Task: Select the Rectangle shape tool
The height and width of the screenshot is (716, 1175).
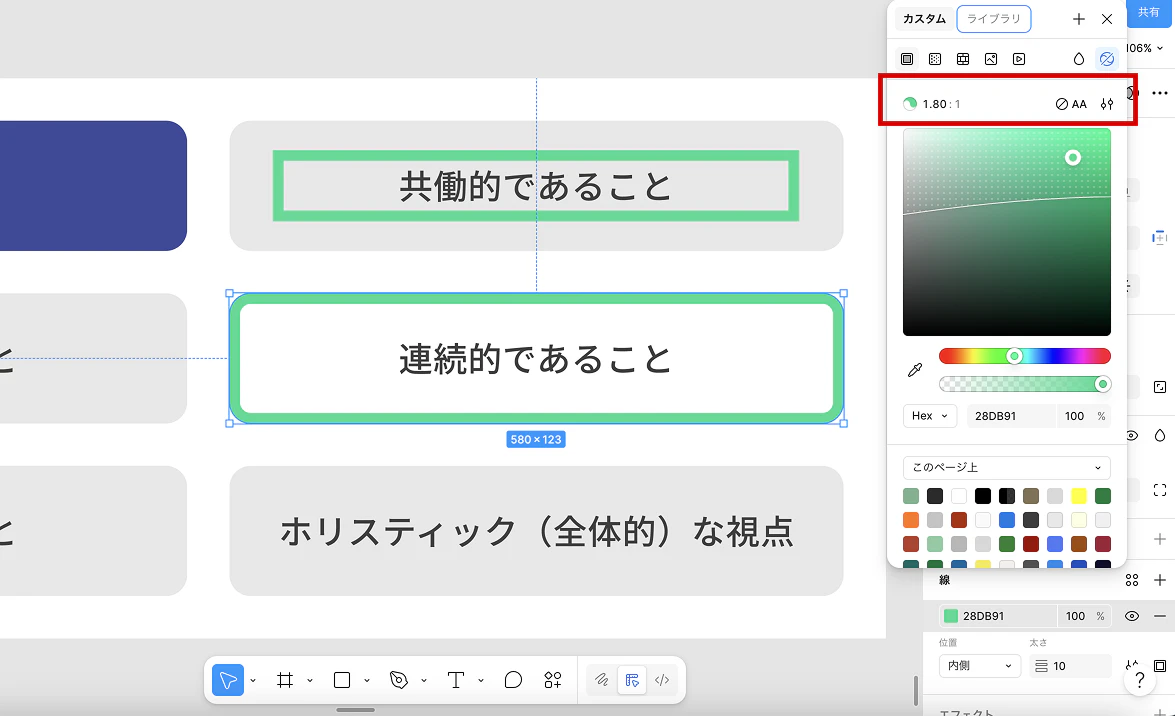Action: (x=342, y=680)
